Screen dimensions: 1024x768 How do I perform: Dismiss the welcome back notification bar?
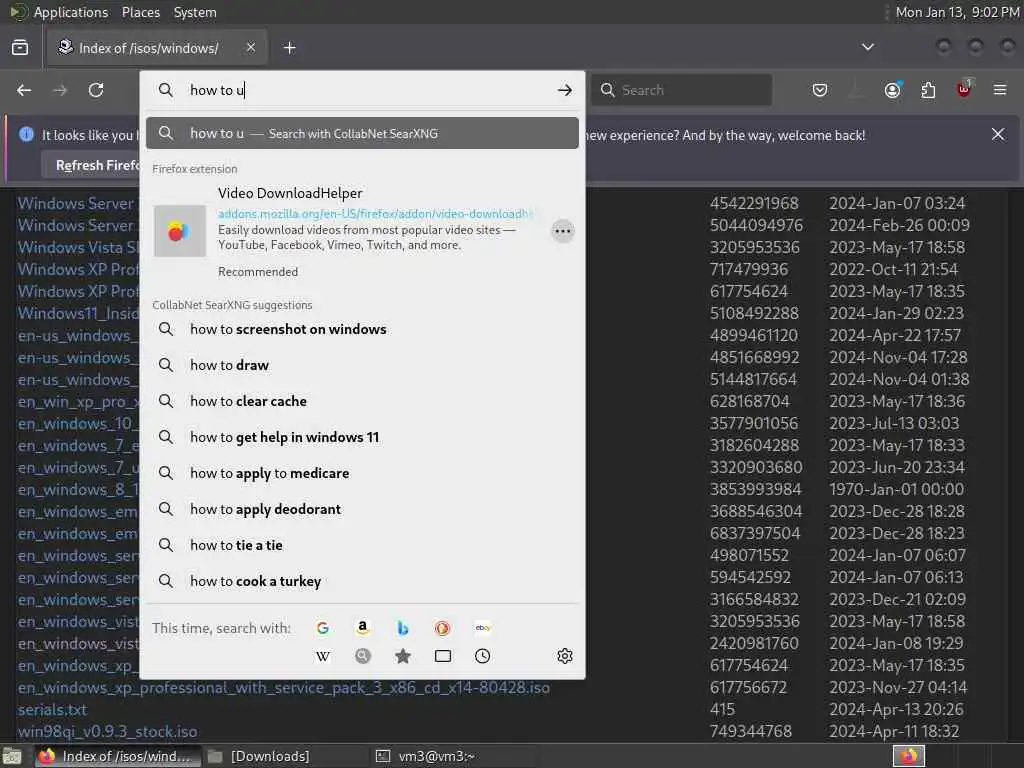pyautogui.click(x=998, y=135)
